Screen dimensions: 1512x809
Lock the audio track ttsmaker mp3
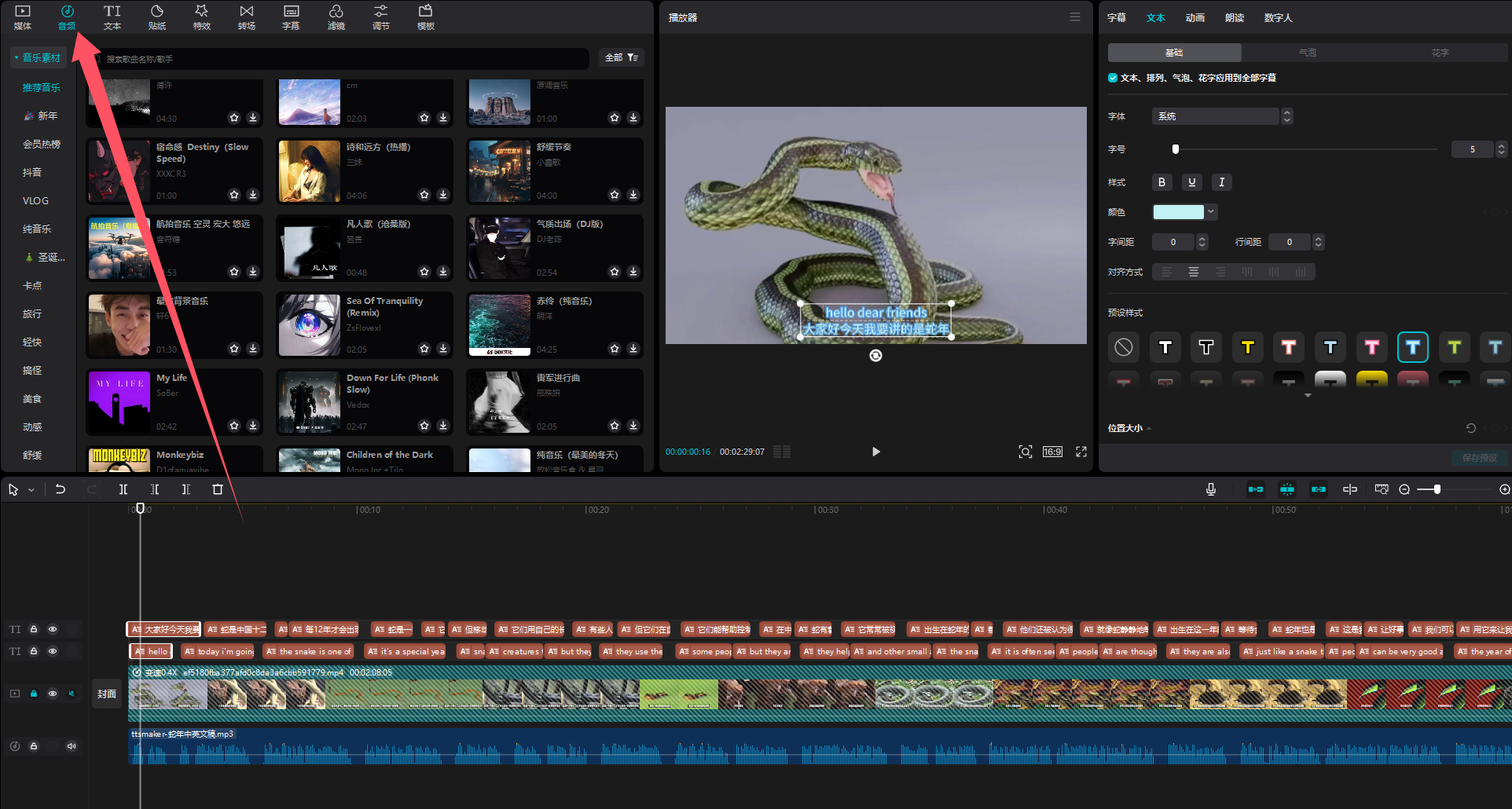(34, 746)
